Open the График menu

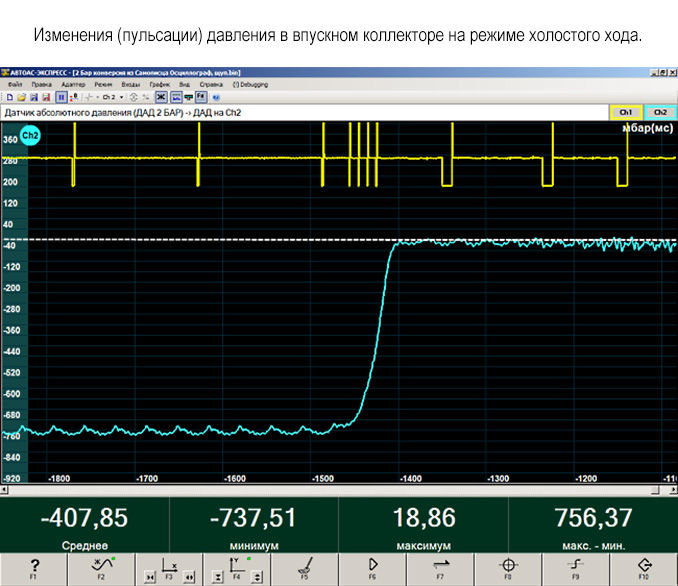point(160,84)
